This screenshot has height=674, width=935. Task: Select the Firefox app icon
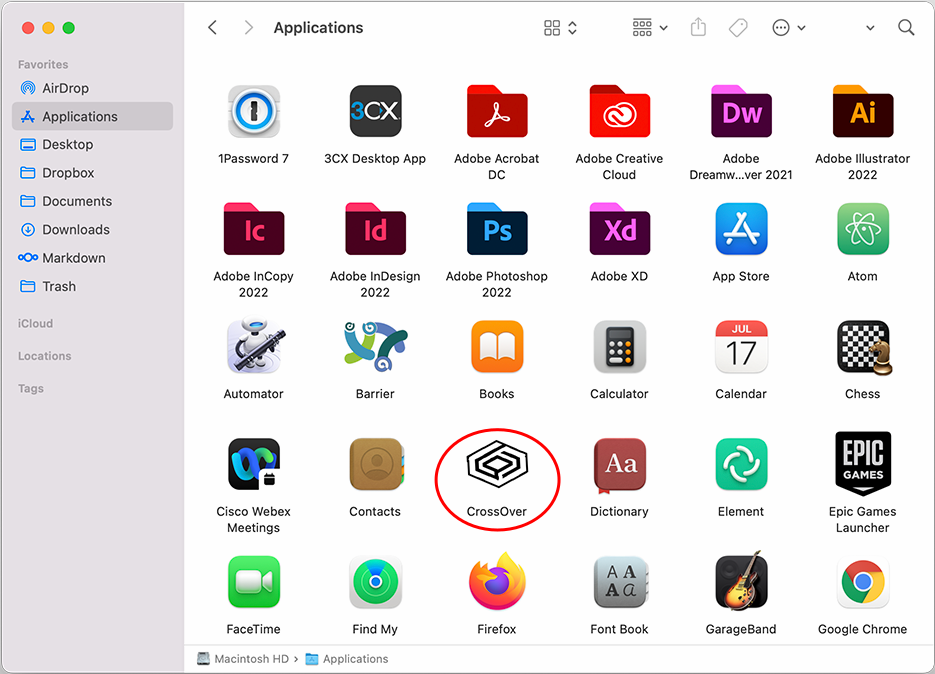point(496,584)
